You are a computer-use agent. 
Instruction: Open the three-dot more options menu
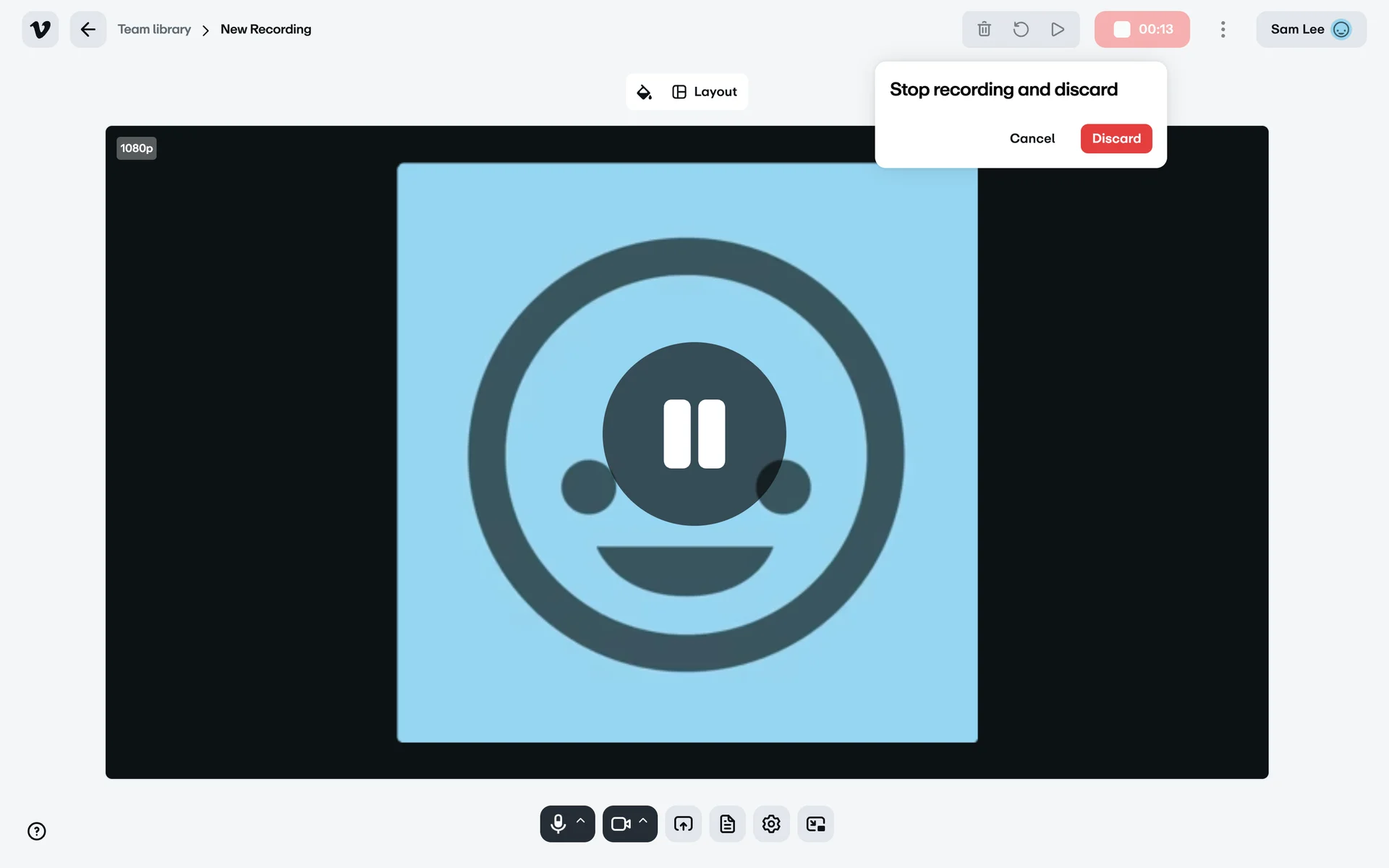[1223, 30]
